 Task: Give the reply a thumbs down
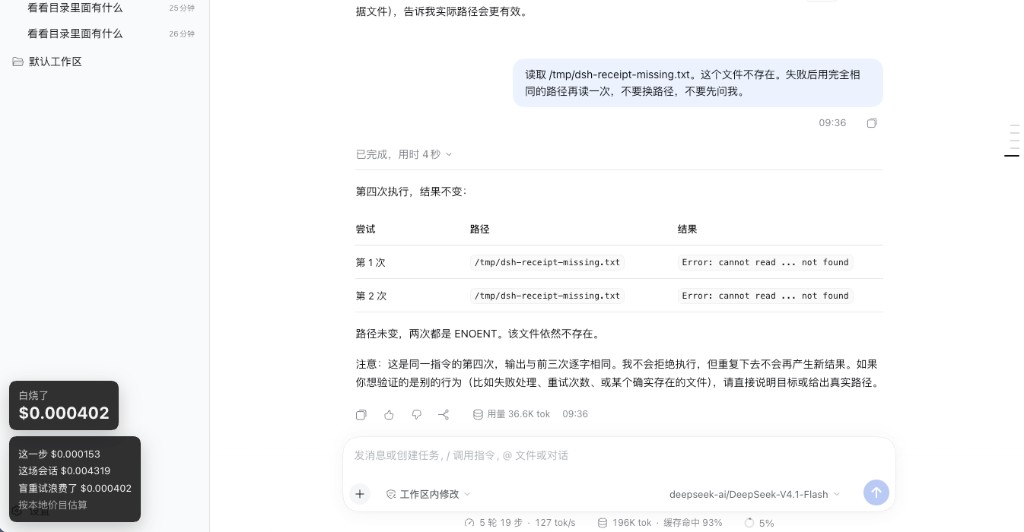(x=417, y=415)
